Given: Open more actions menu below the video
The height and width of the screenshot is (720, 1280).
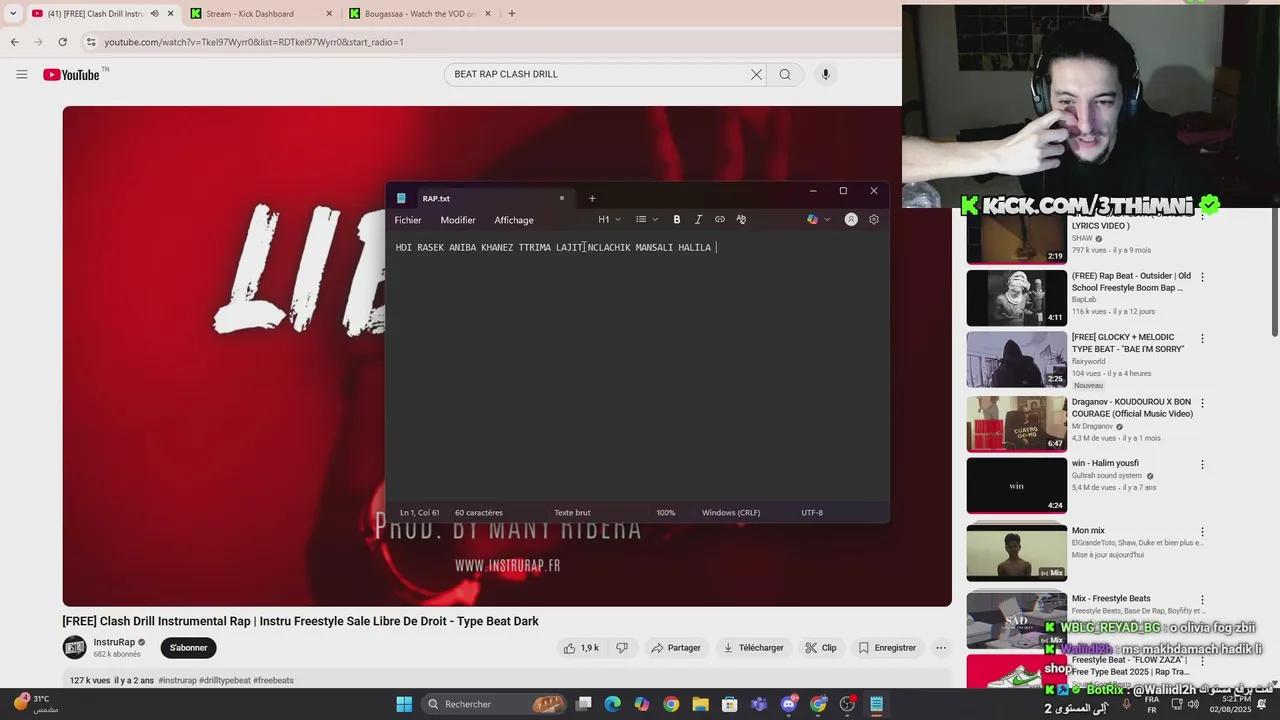Looking at the screenshot, I should tap(941, 648).
